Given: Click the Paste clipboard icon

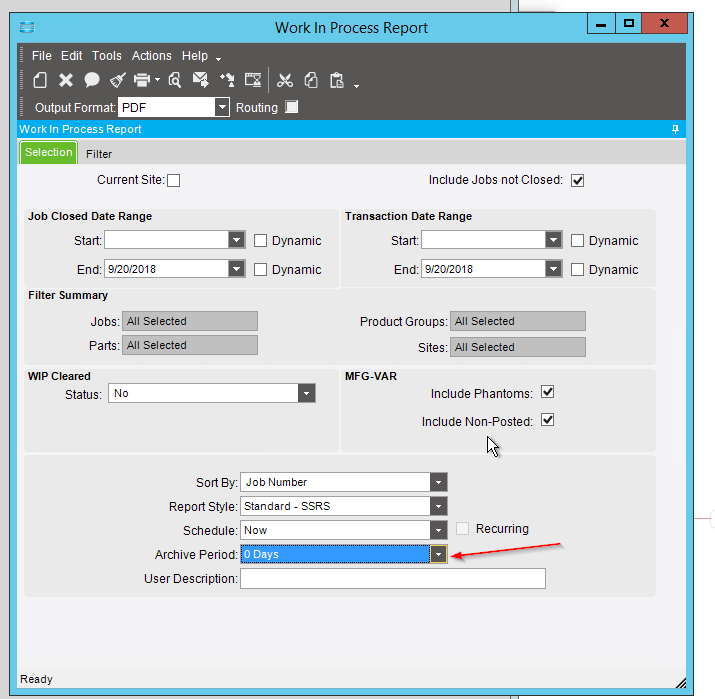Looking at the screenshot, I should (337, 80).
